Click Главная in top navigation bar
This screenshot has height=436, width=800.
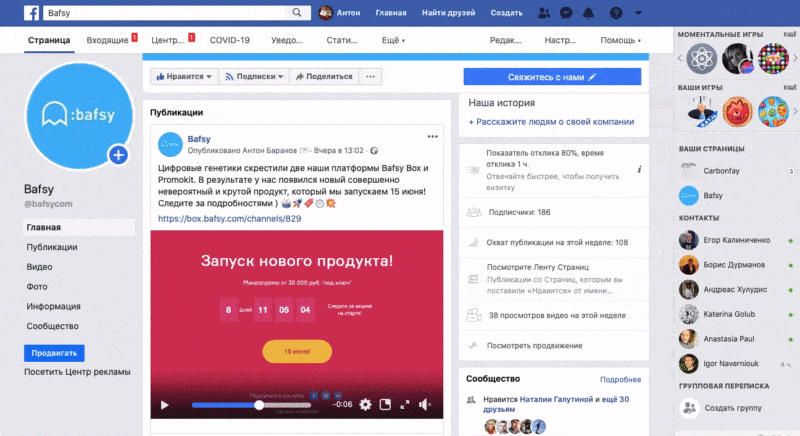391,13
